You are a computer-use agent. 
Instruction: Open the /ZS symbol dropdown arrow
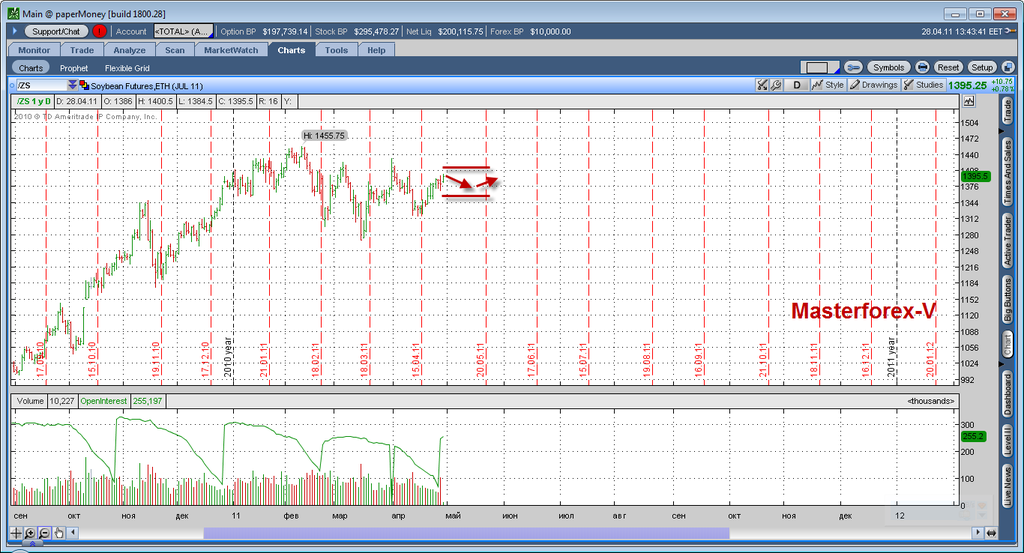tap(72, 86)
